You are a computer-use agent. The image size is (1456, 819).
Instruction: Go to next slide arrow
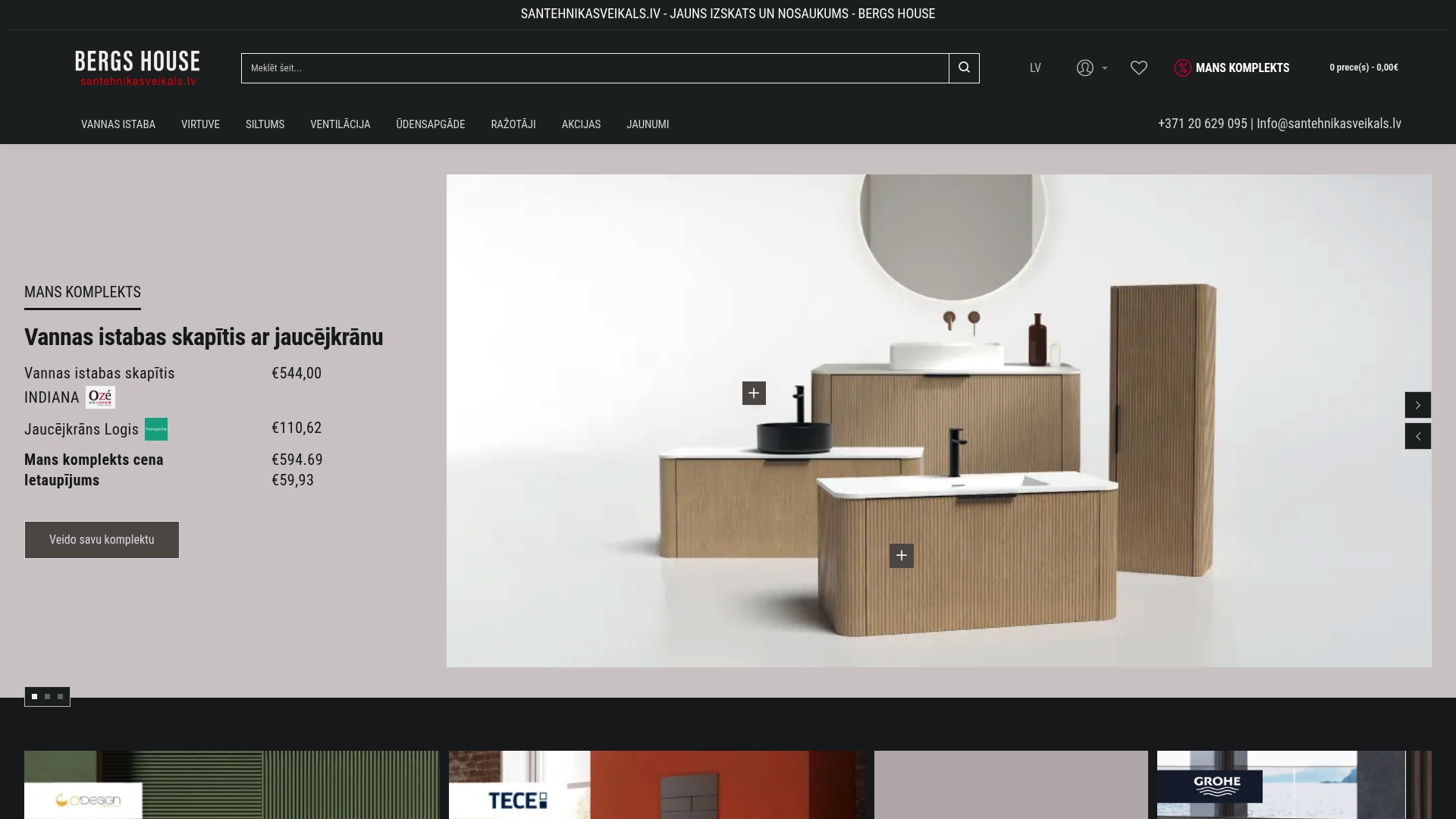1418,405
